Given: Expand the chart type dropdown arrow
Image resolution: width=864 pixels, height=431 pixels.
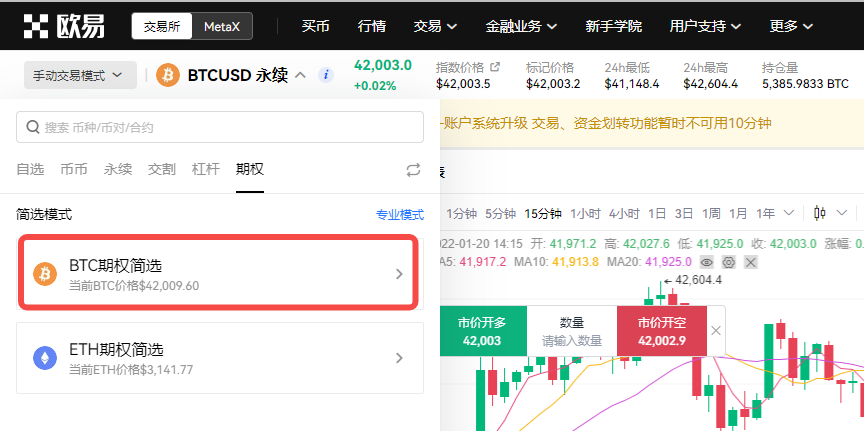Looking at the screenshot, I should click(841, 213).
